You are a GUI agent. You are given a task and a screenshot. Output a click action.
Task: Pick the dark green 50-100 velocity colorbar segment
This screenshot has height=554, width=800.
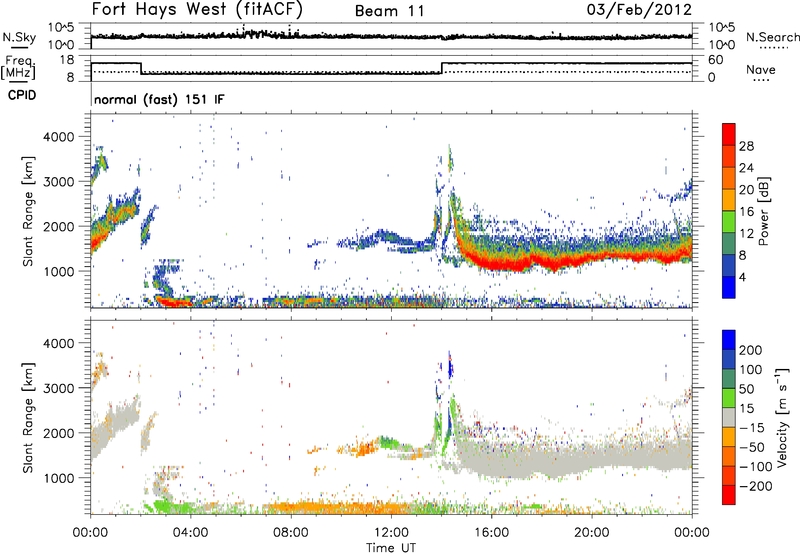(x=729, y=379)
